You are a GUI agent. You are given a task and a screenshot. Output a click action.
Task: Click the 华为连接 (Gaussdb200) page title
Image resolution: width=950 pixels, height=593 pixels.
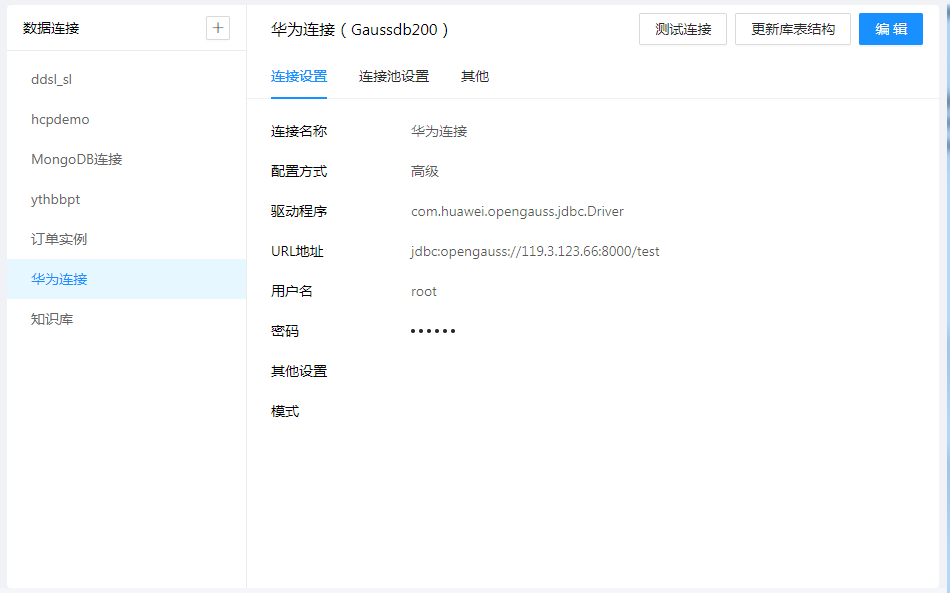click(360, 29)
